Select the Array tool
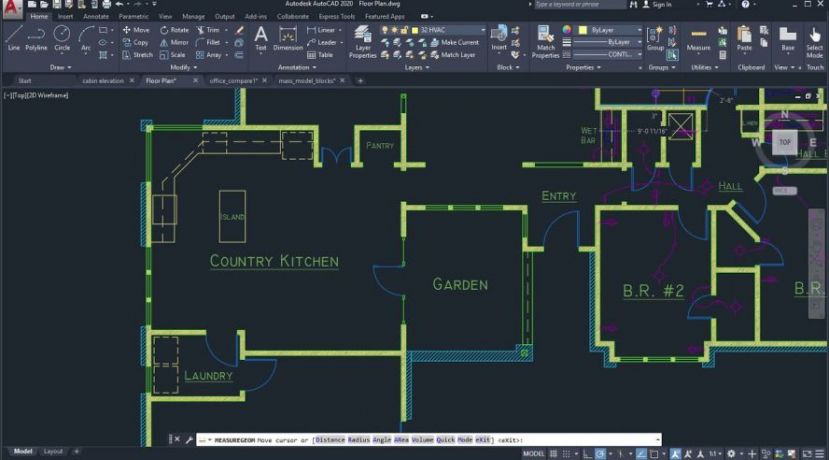This screenshot has height=460, width=829. pyautogui.click(x=209, y=54)
